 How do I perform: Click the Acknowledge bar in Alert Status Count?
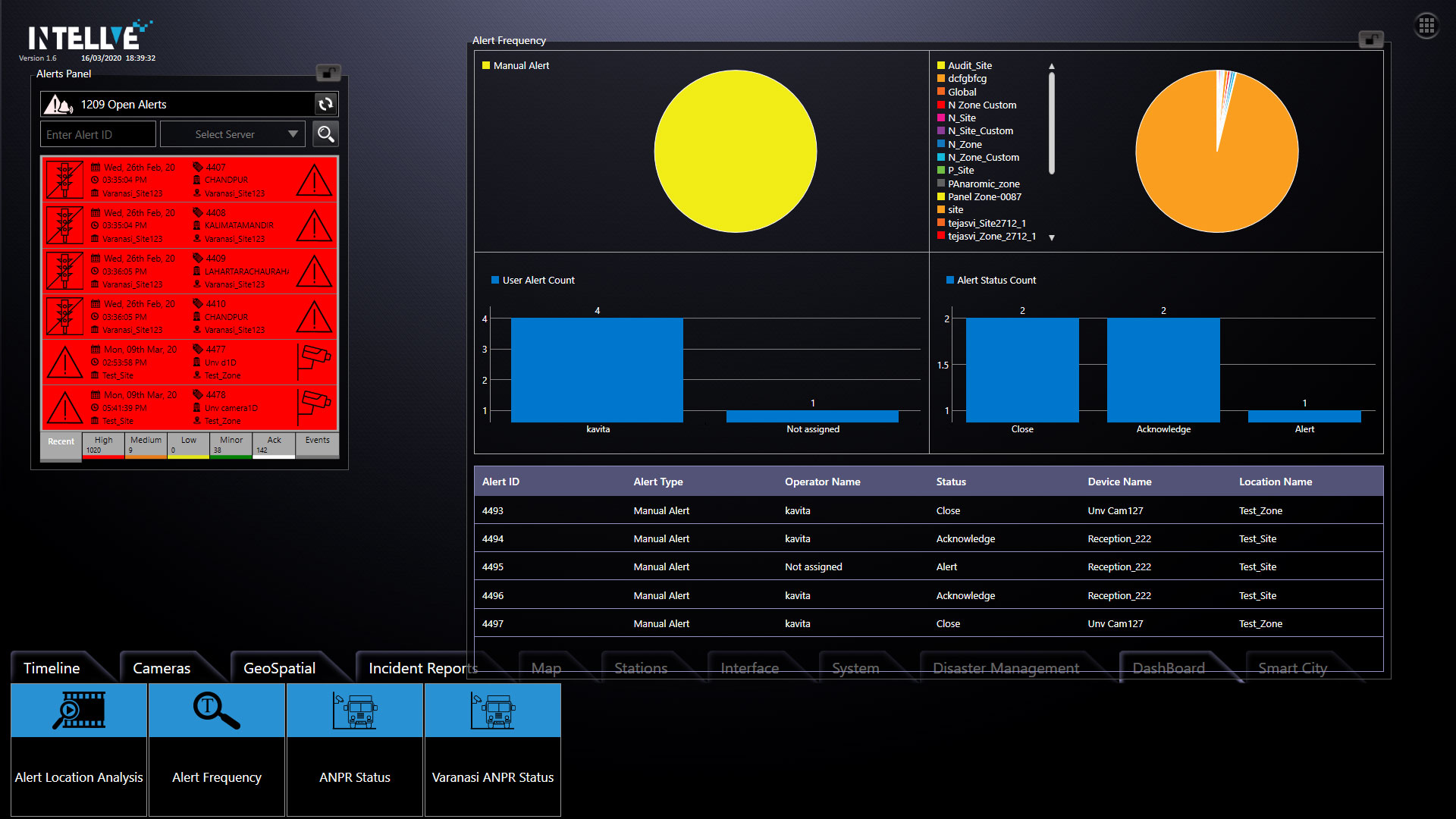pyautogui.click(x=1163, y=370)
